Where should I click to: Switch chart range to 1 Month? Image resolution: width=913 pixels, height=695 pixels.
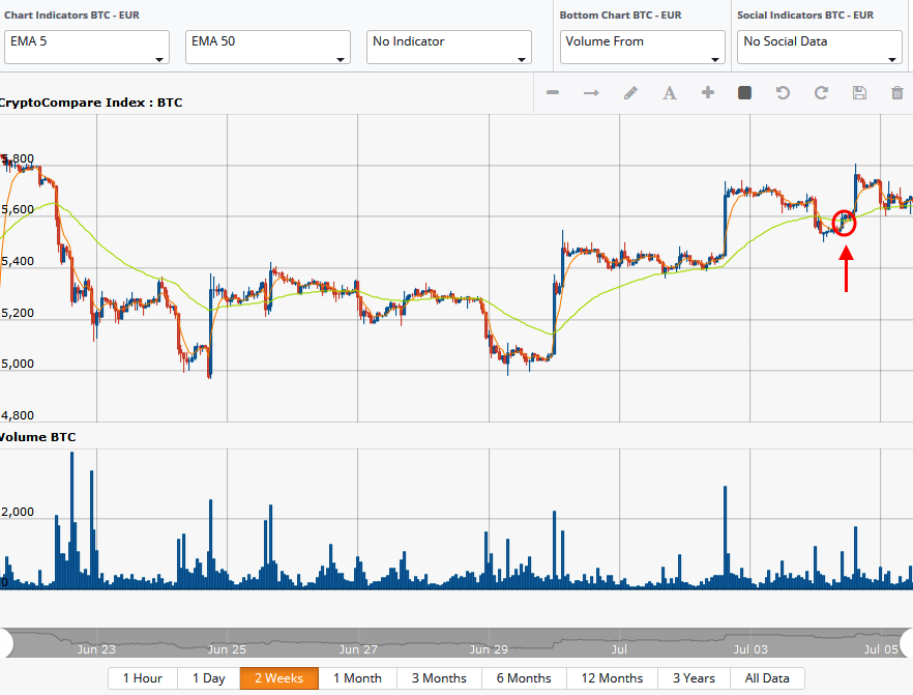(x=358, y=678)
